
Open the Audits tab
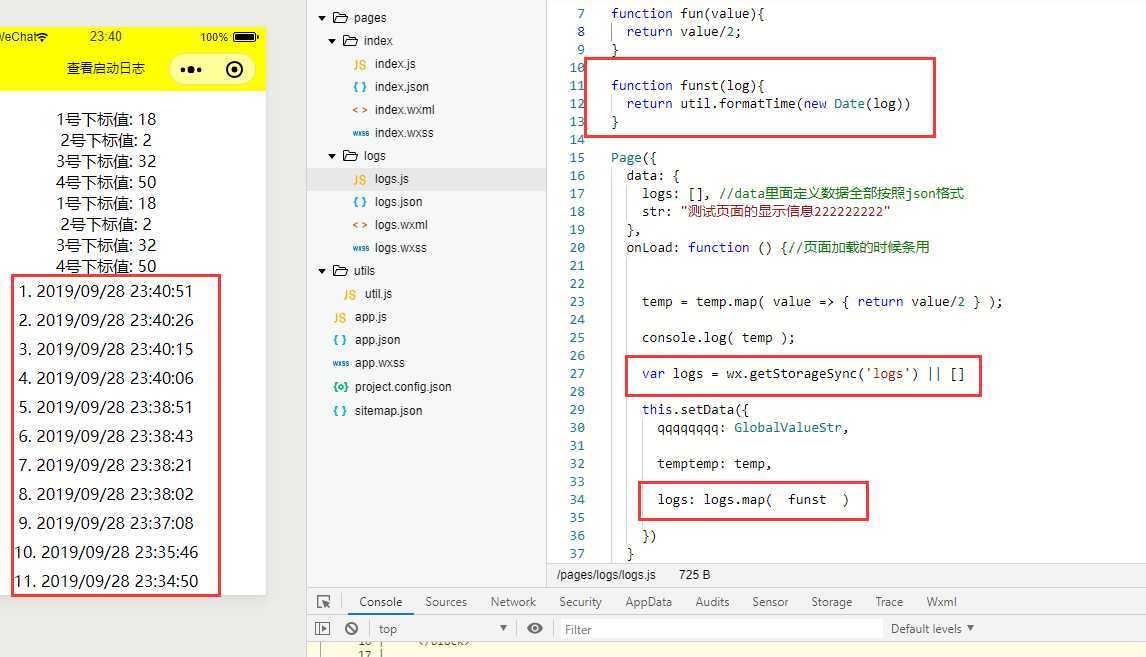(x=713, y=601)
